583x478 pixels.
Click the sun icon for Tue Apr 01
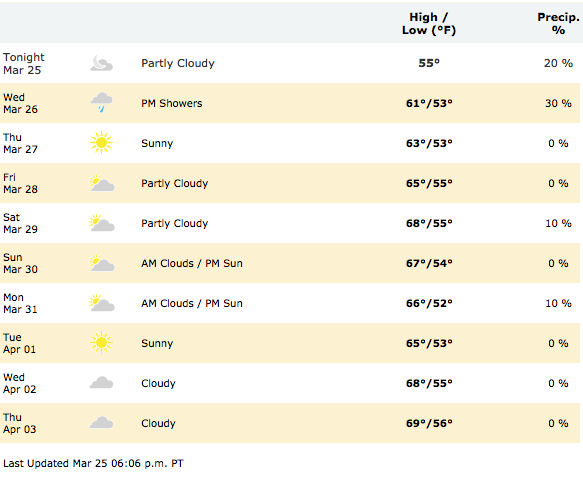click(101, 342)
